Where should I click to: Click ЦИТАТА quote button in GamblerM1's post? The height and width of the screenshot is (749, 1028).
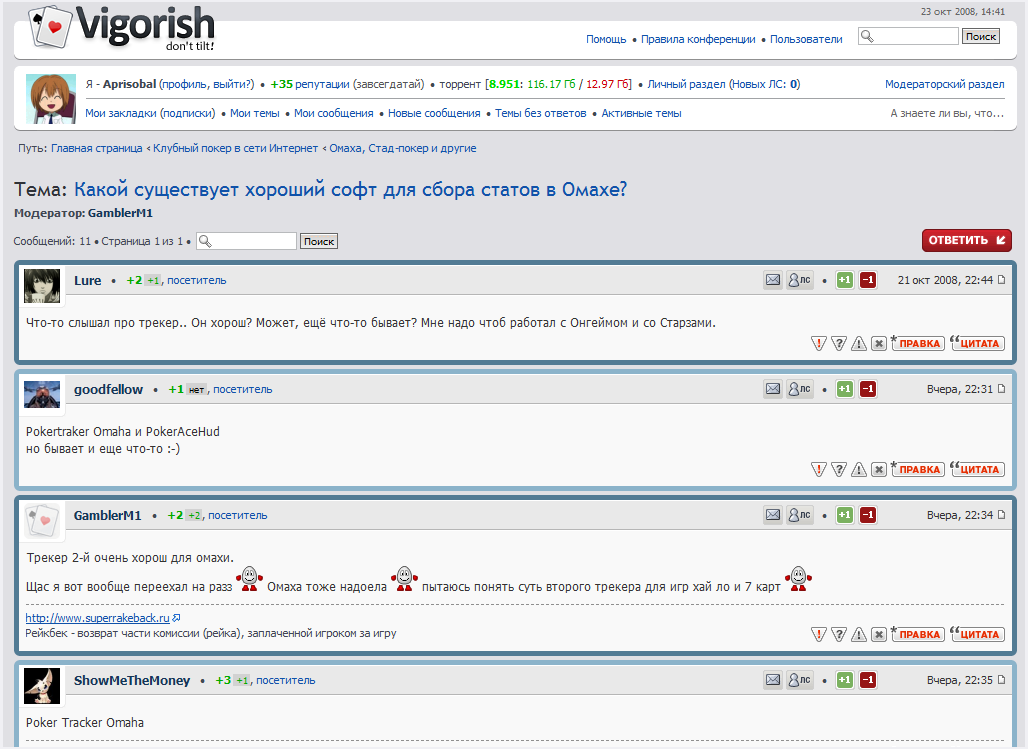pos(978,634)
